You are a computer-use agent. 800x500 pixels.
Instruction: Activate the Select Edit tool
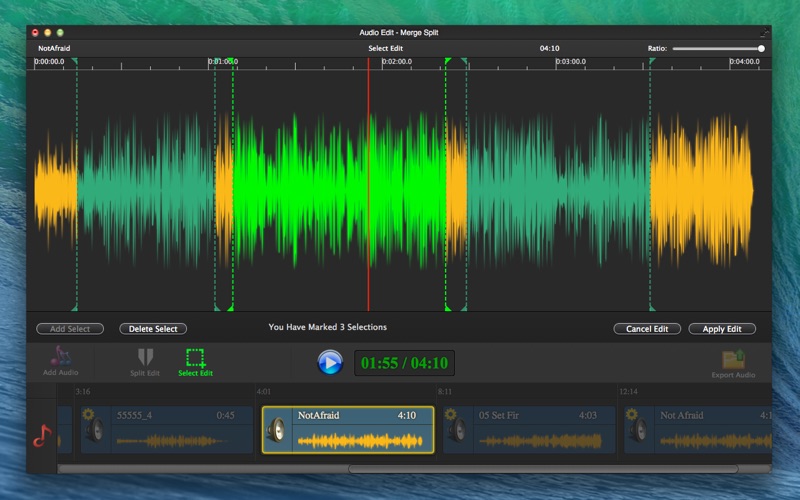click(195, 358)
